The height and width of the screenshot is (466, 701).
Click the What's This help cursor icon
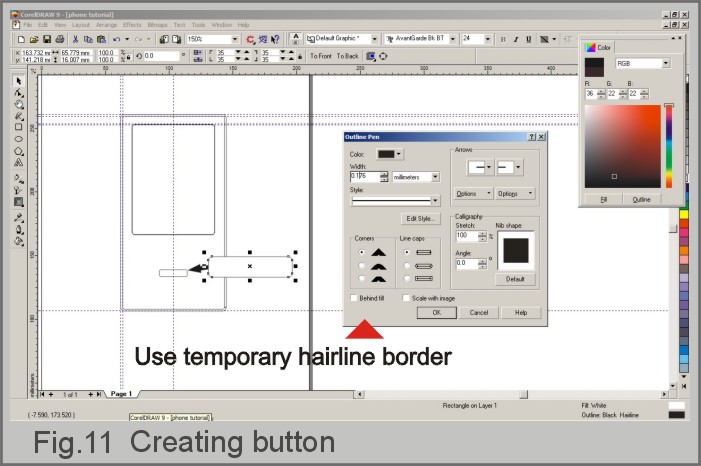275,39
